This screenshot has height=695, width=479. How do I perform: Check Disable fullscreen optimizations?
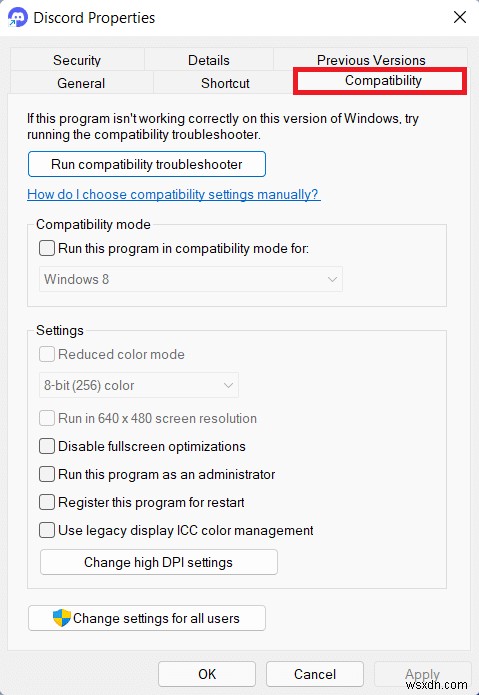tap(47, 446)
